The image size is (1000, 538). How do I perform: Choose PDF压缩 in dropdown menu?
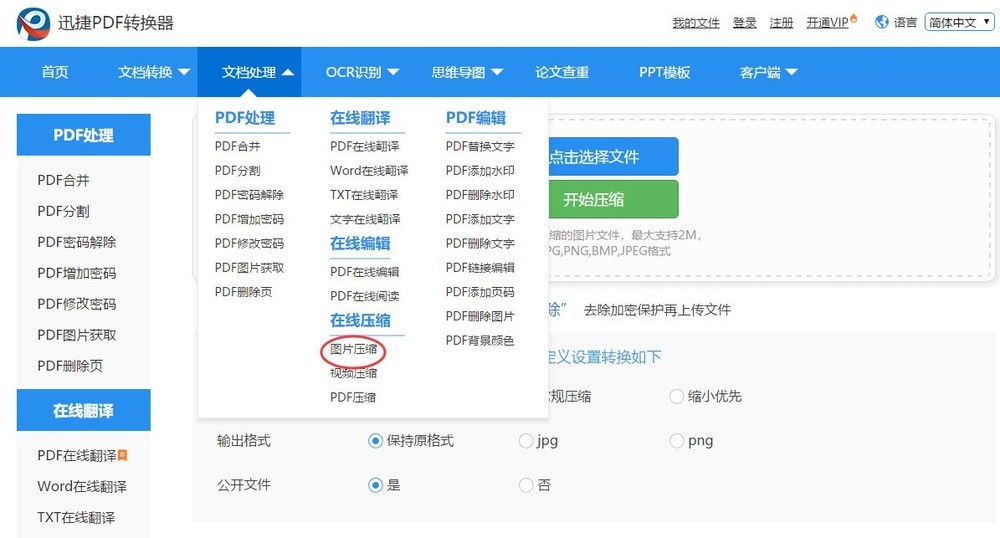[x=353, y=397]
